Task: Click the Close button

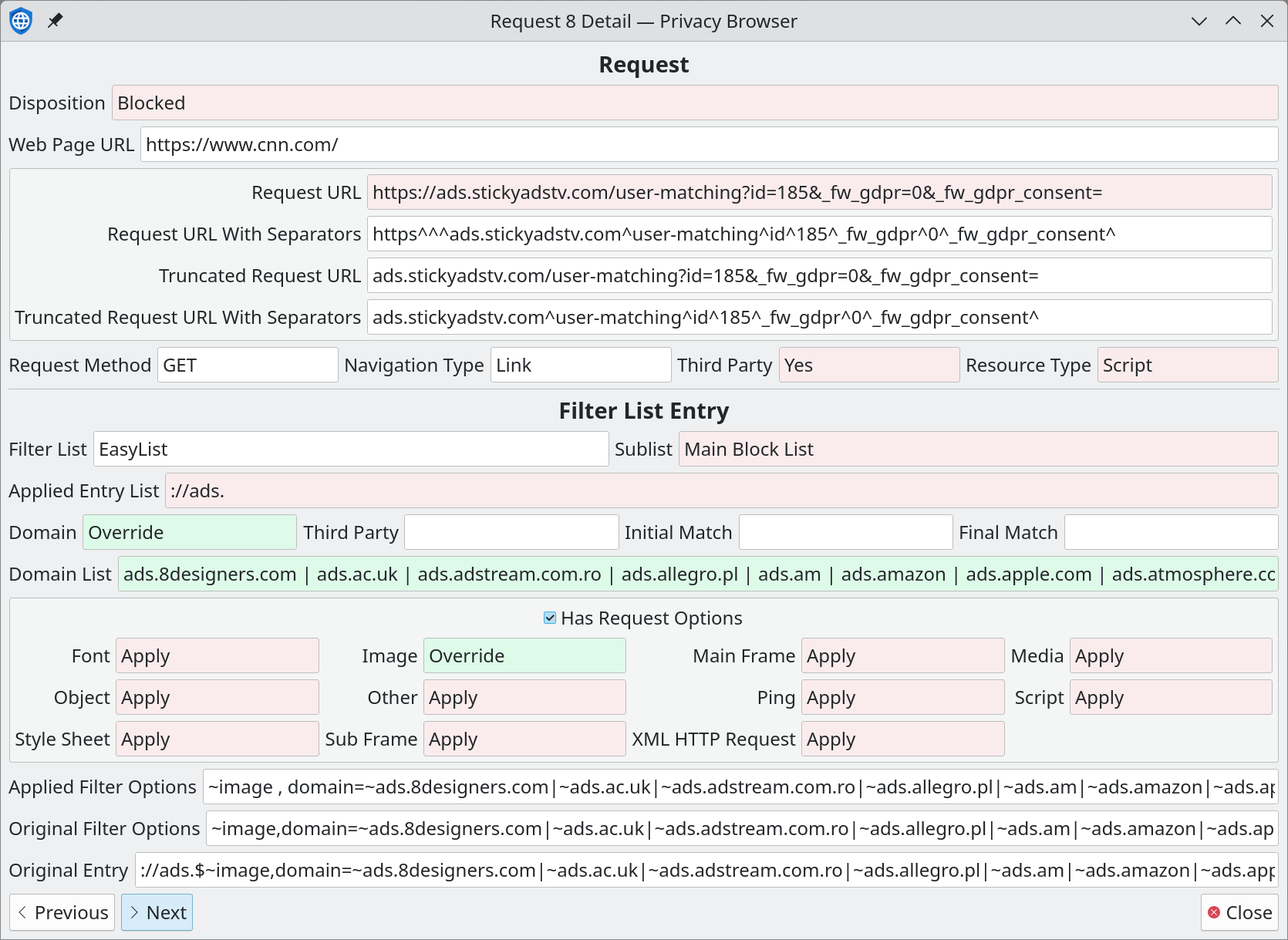Action: pos(1239,912)
